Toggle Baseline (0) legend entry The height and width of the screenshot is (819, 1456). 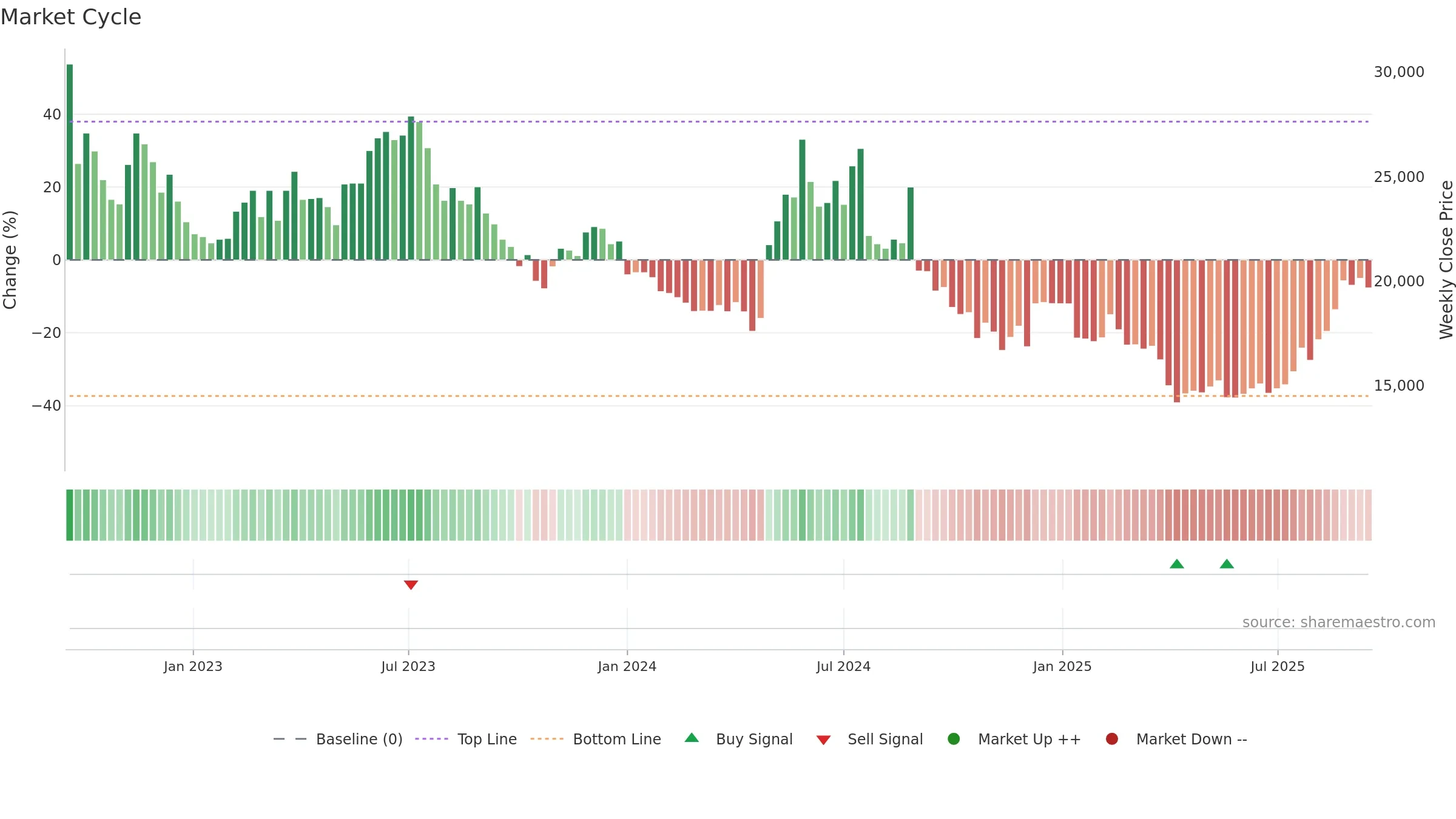[x=338, y=739]
